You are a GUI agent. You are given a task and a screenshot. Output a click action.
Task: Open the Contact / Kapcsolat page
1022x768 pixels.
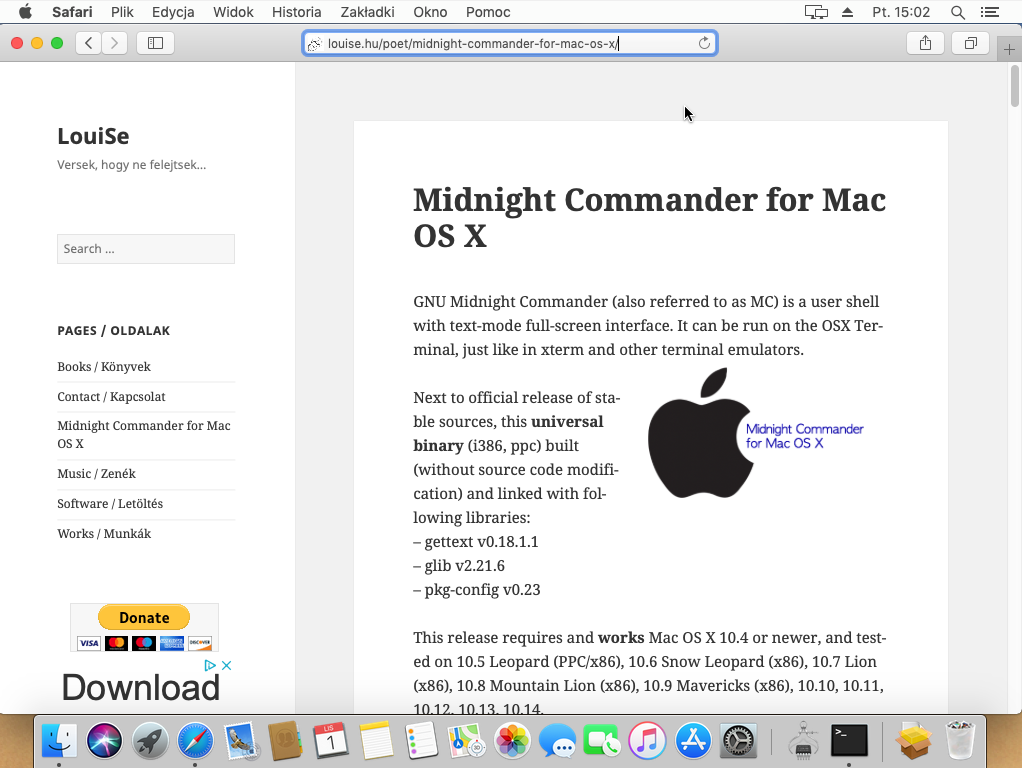tap(111, 396)
